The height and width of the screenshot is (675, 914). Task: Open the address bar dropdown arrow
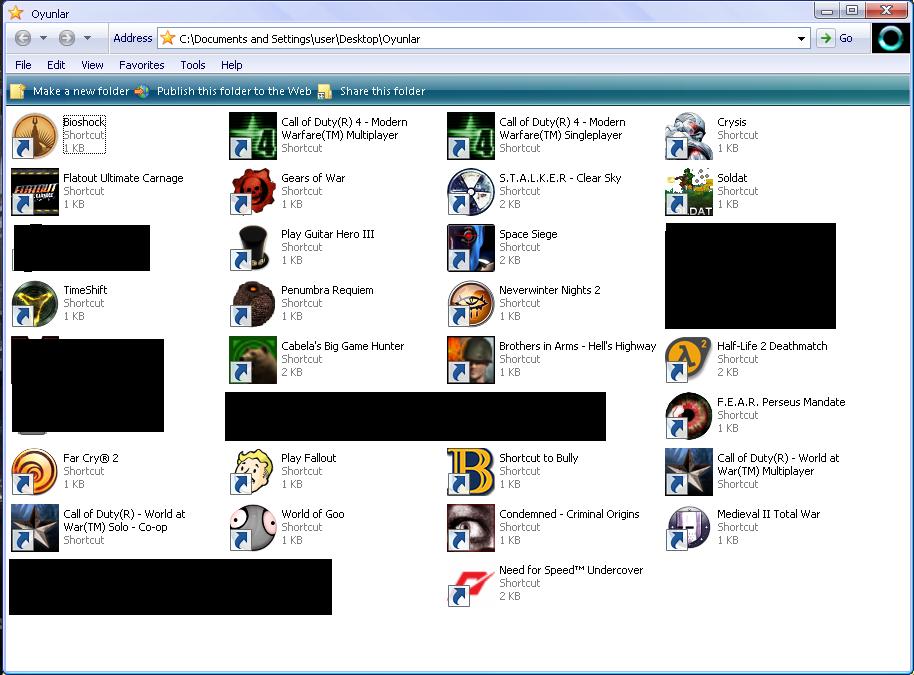801,39
